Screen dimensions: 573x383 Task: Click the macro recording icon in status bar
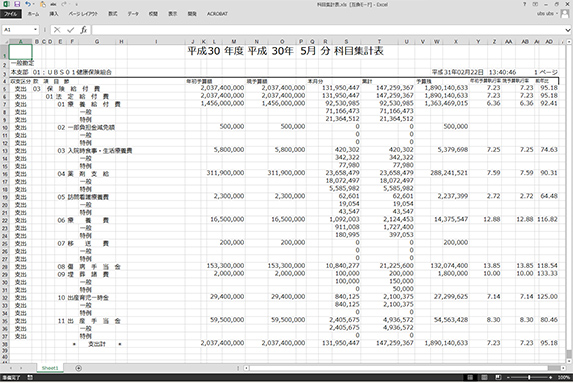point(30,378)
